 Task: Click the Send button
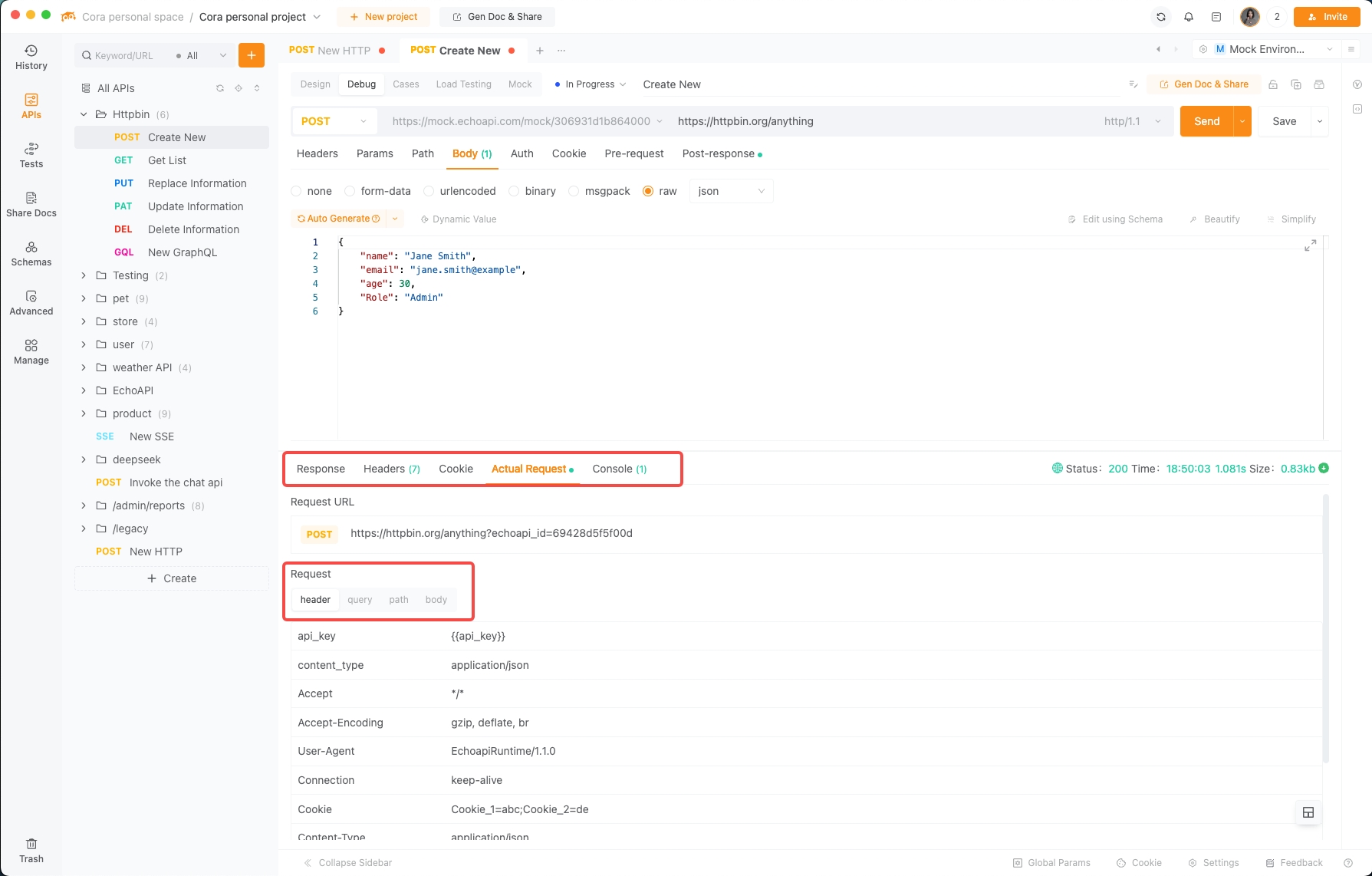pyautogui.click(x=1206, y=121)
